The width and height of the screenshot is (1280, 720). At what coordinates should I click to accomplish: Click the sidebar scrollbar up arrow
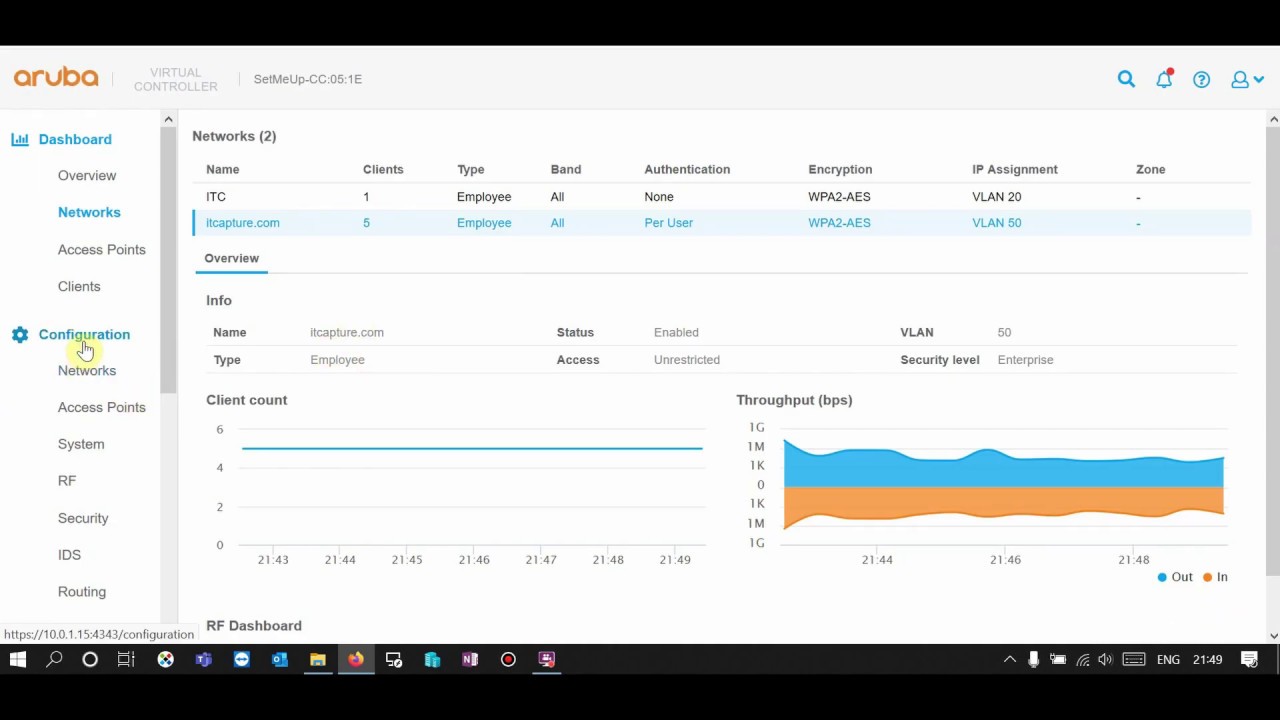pos(168,120)
